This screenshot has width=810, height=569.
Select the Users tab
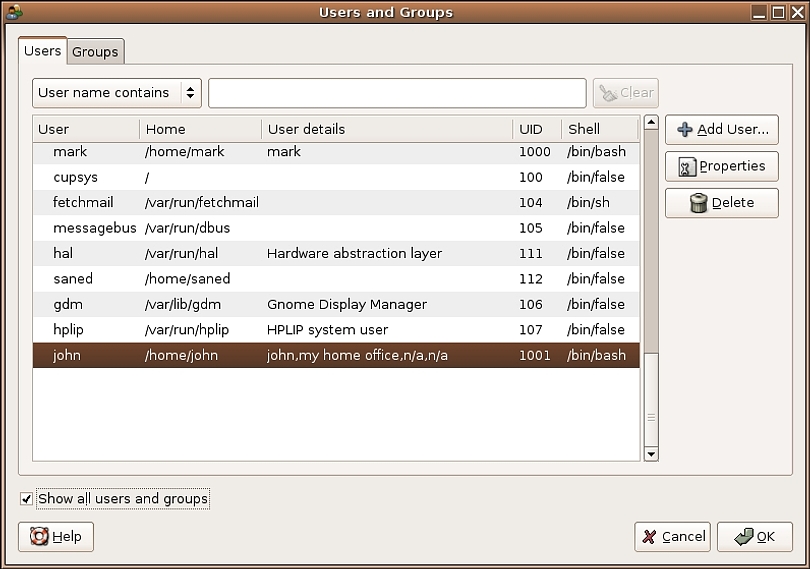[42, 51]
